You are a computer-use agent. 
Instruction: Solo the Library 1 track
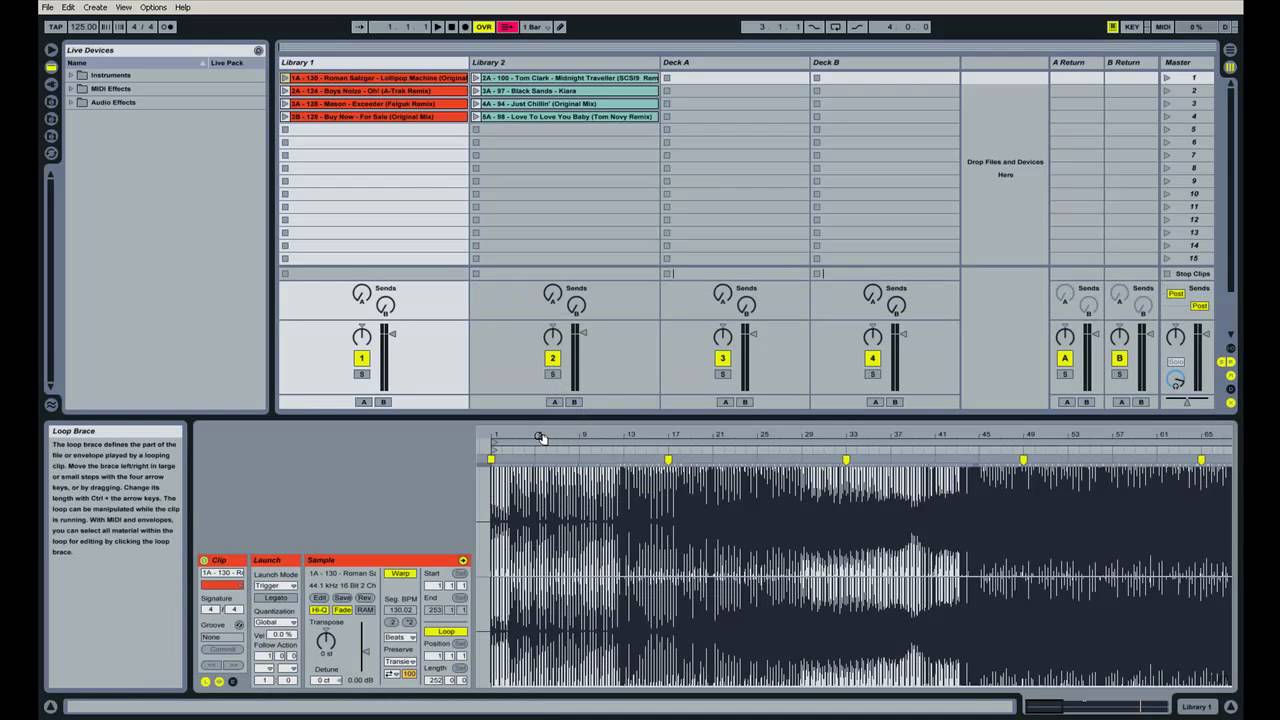tap(362, 374)
